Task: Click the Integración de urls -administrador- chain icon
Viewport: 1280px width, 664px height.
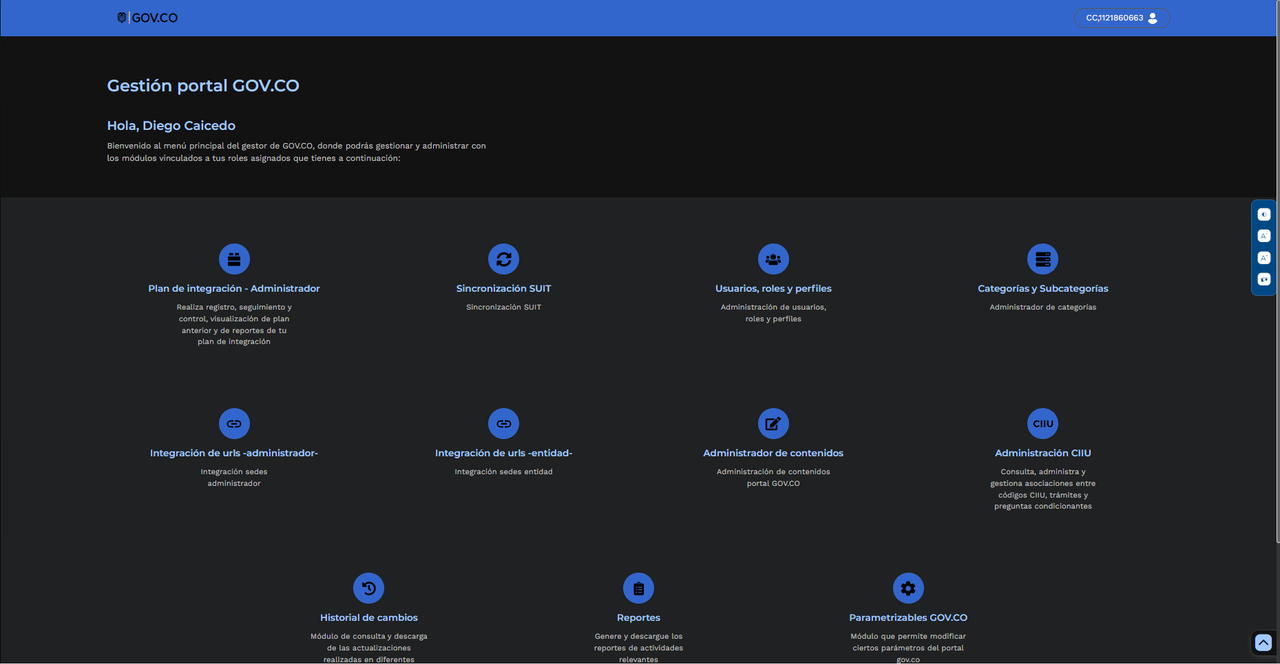Action: pos(234,423)
